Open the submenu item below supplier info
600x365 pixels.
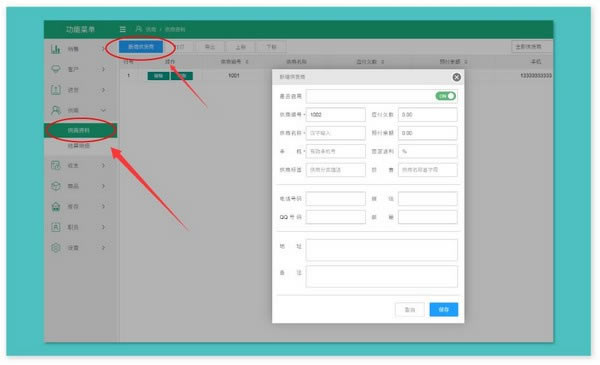[79, 146]
